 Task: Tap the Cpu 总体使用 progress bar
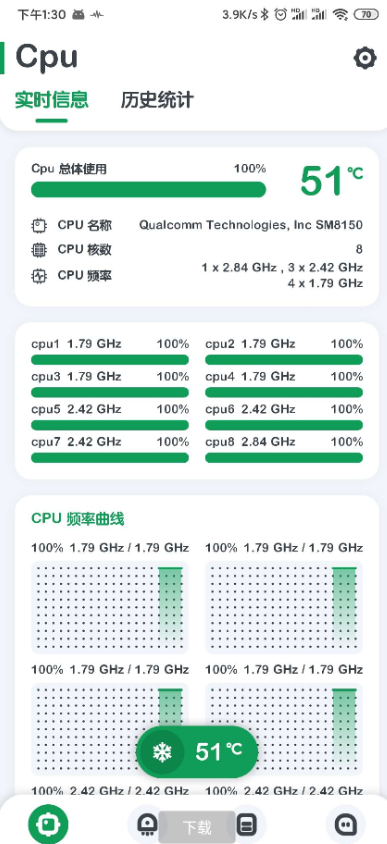tap(149, 189)
